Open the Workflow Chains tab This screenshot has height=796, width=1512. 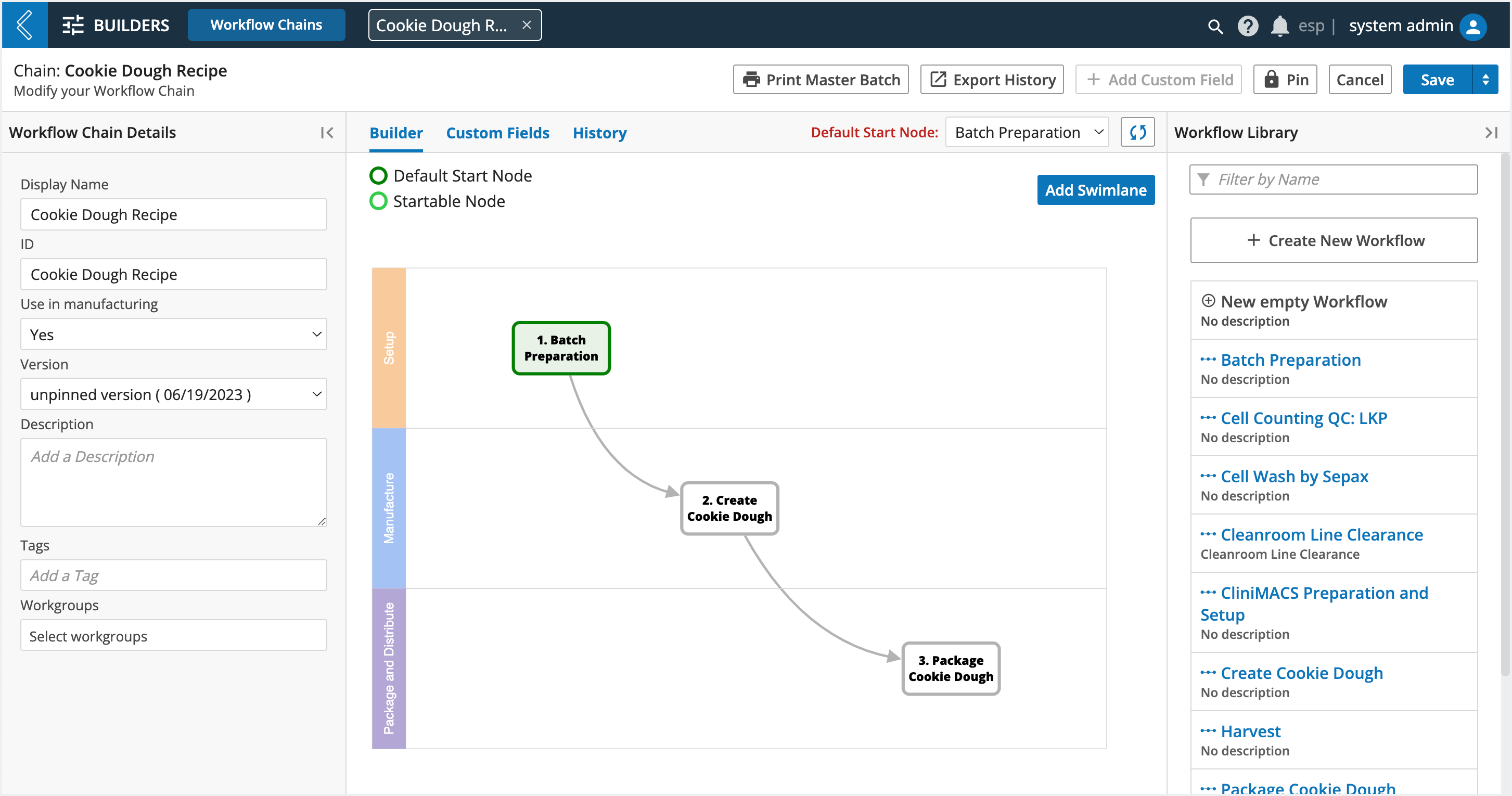266,24
